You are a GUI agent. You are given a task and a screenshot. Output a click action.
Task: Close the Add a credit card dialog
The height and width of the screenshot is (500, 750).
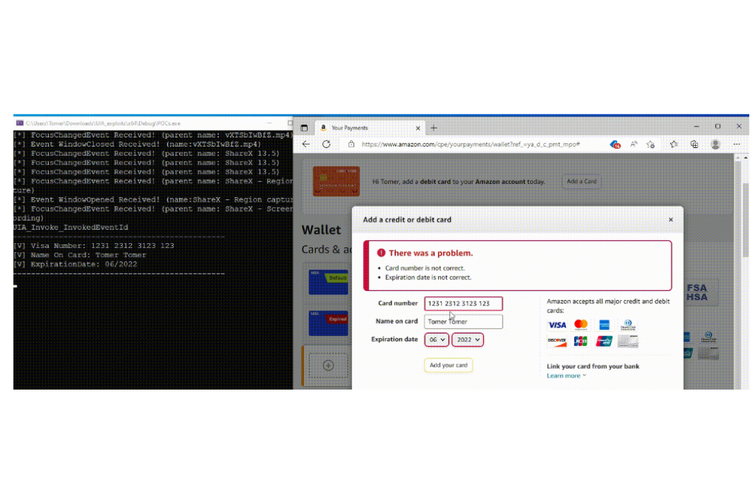tap(671, 220)
